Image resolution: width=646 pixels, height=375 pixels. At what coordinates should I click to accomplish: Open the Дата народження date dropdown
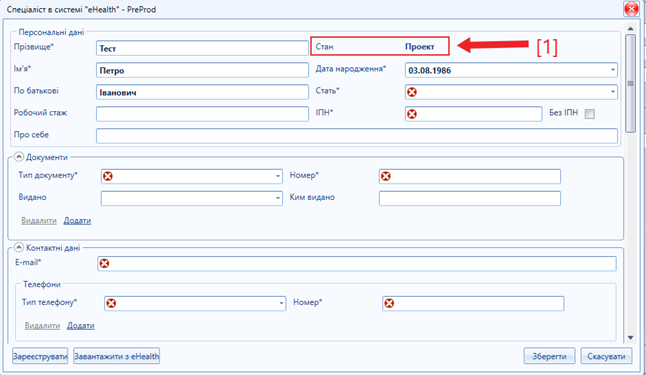point(613,70)
